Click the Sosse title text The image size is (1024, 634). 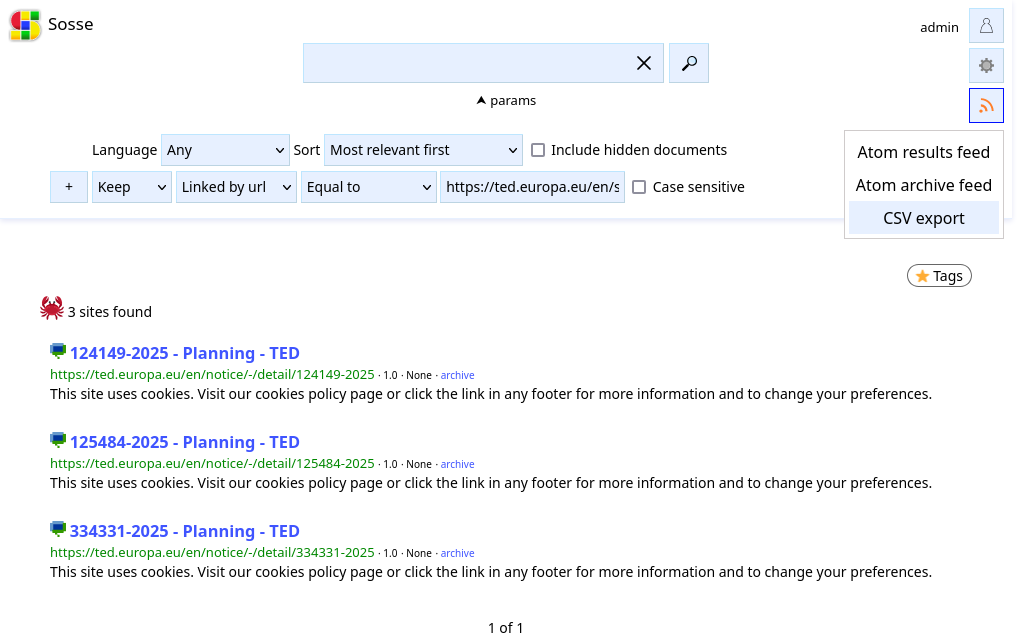[x=71, y=24]
